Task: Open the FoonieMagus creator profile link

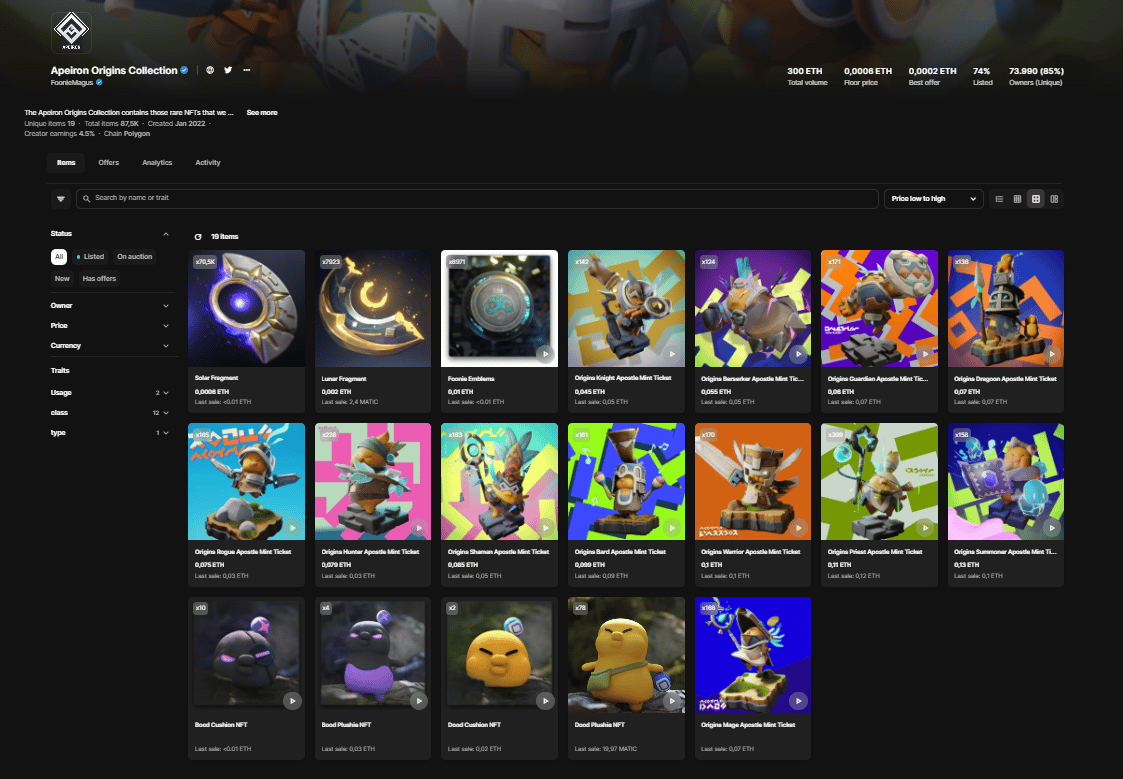Action: pyautogui.click(x=72, y=82)
